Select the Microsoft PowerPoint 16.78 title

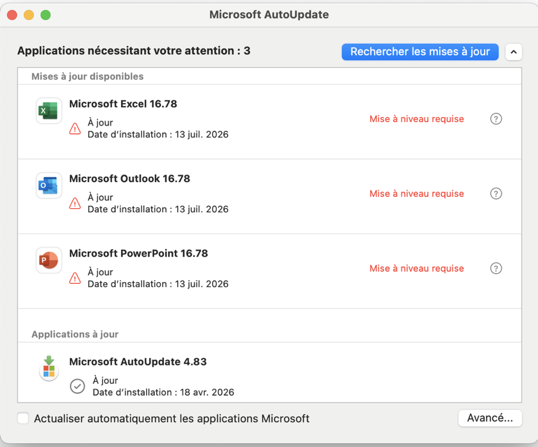[139, 253]
